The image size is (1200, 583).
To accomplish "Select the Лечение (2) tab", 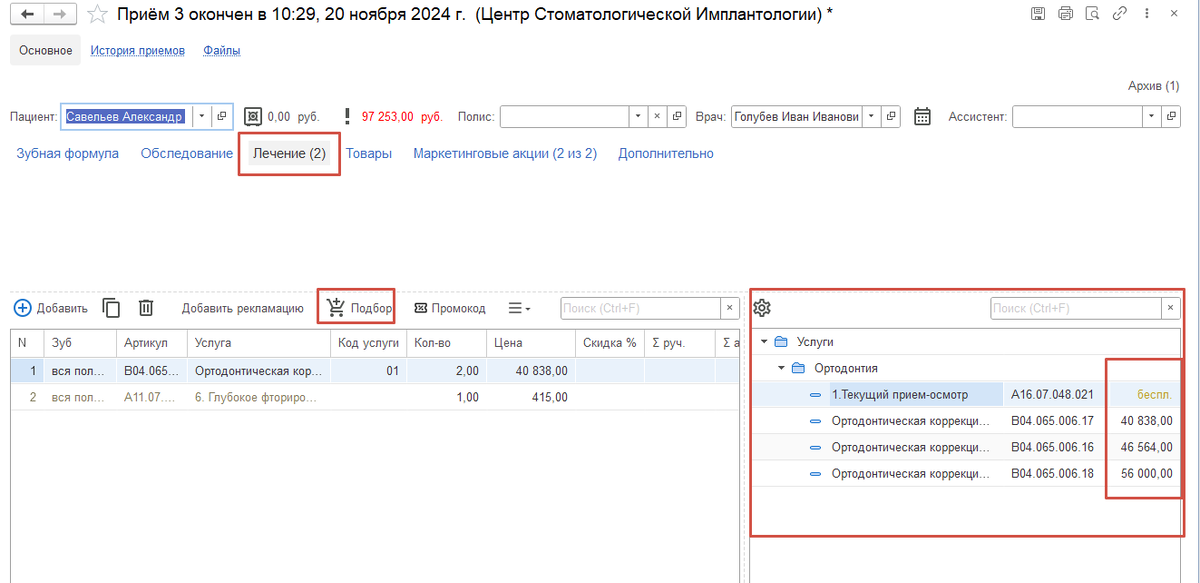I will 289,154.
